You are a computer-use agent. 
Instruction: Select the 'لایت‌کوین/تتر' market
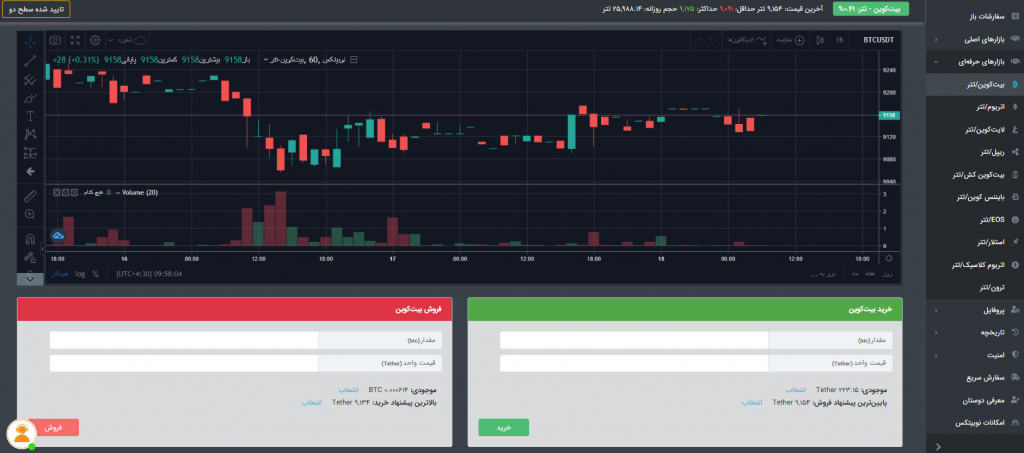(975, 130)
